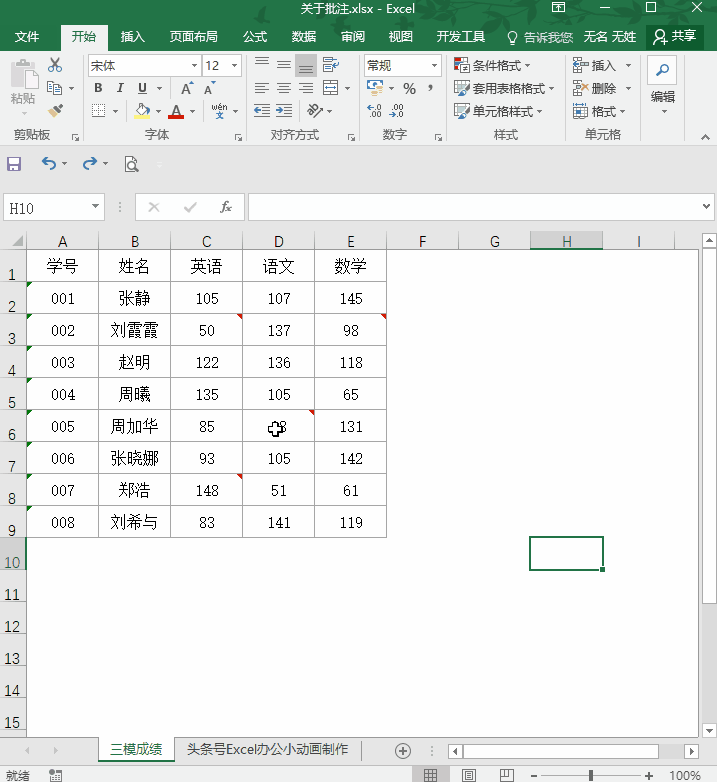Apply comma style number format
Screen dimensions: 717x782
click(x=430, y=88)
